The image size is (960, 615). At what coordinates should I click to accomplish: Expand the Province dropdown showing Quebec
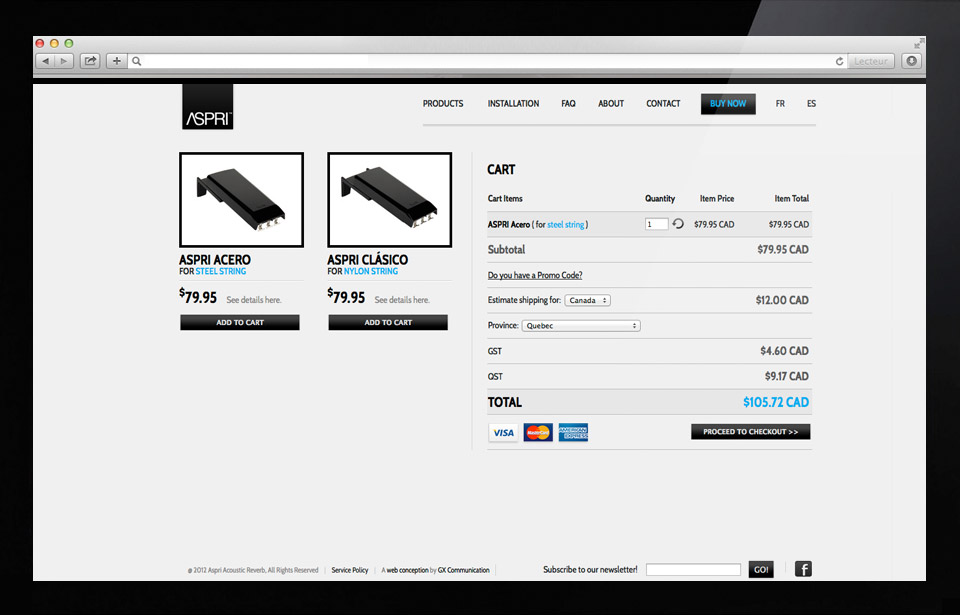(580, 325)
